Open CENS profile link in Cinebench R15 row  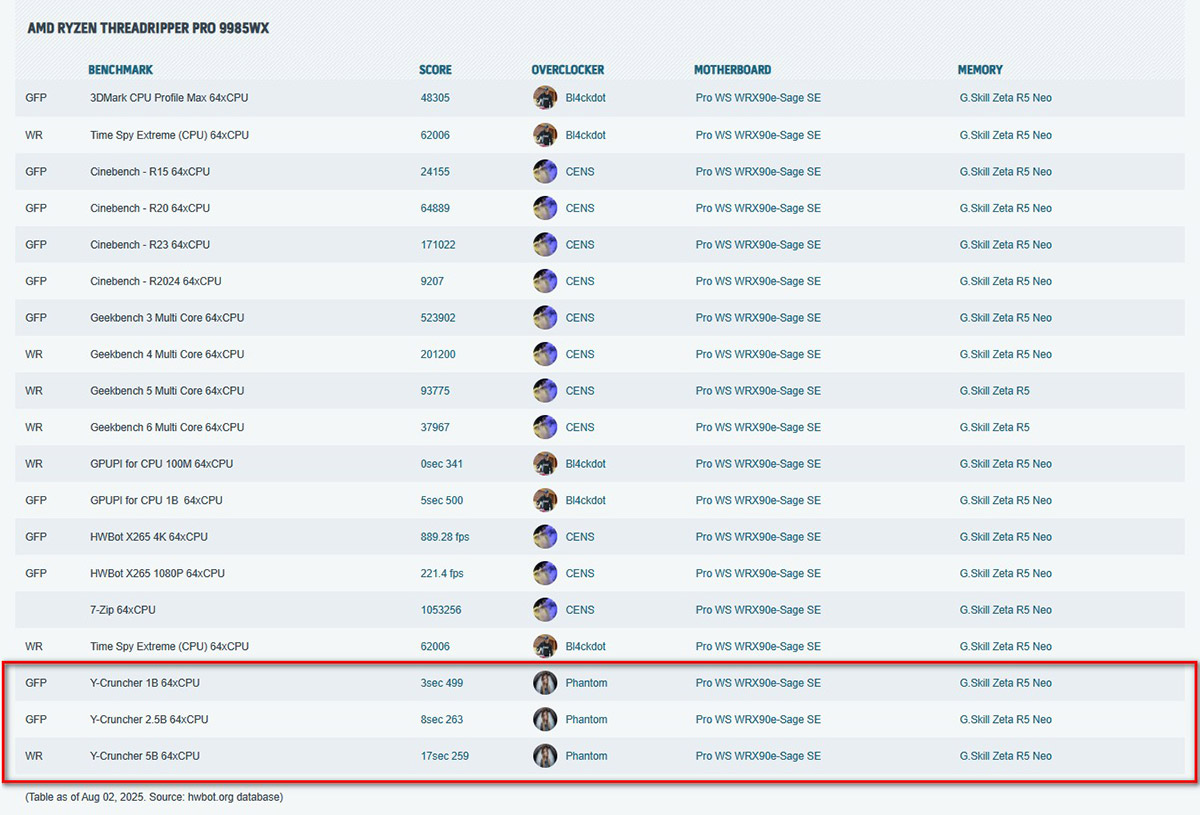tap(580, 171)
